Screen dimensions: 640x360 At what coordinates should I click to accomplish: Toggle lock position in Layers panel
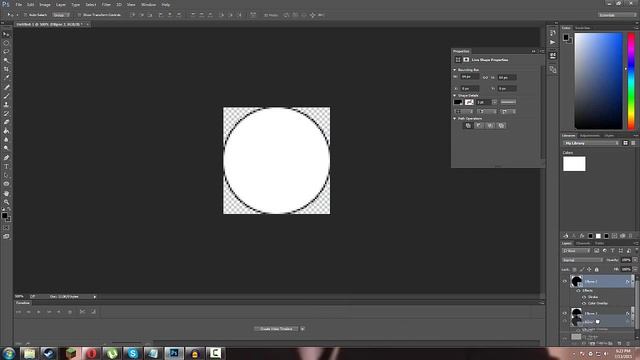click(589, 269)
